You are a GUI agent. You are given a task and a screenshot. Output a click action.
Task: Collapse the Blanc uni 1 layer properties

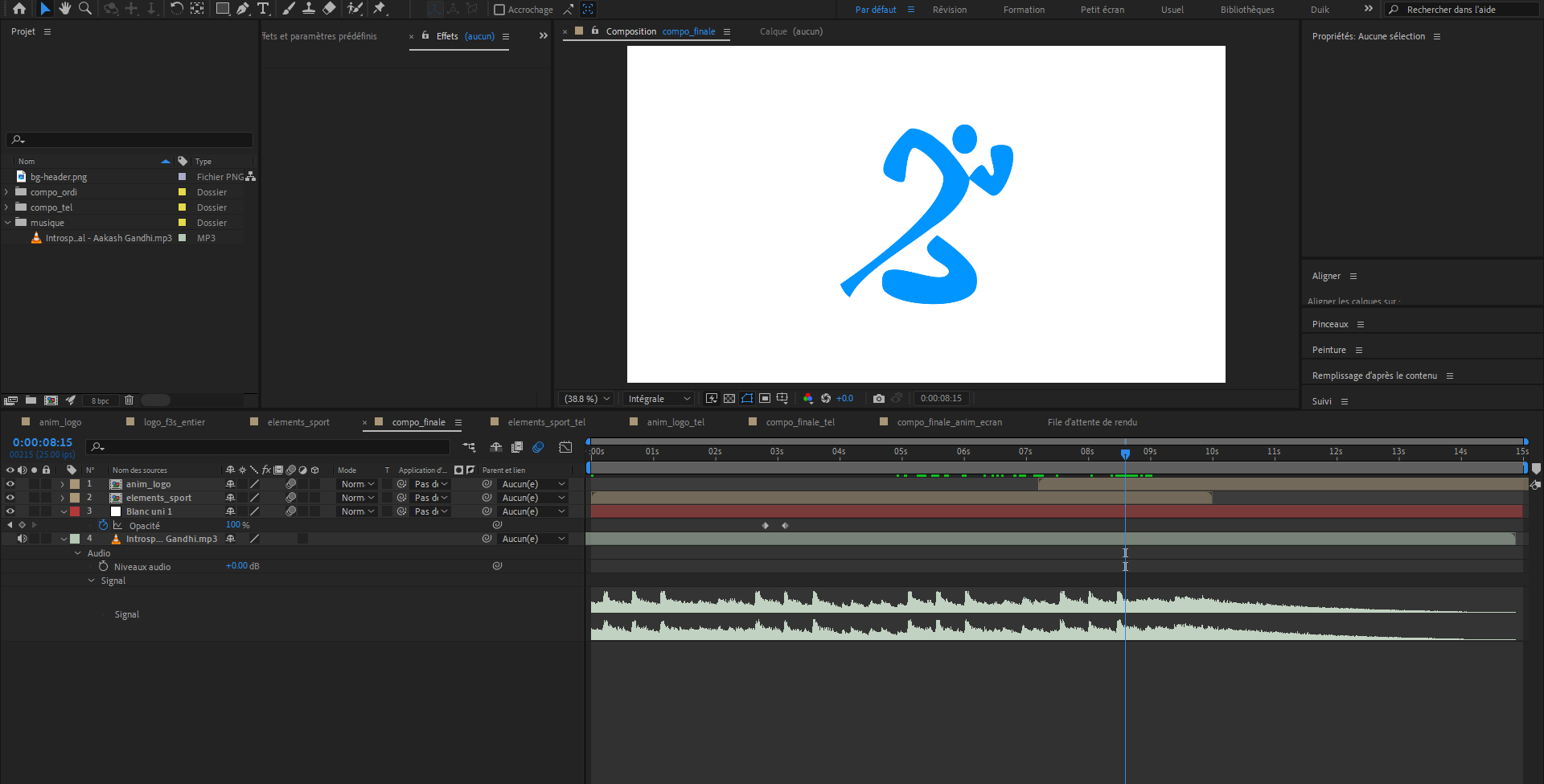pos(64,511)
